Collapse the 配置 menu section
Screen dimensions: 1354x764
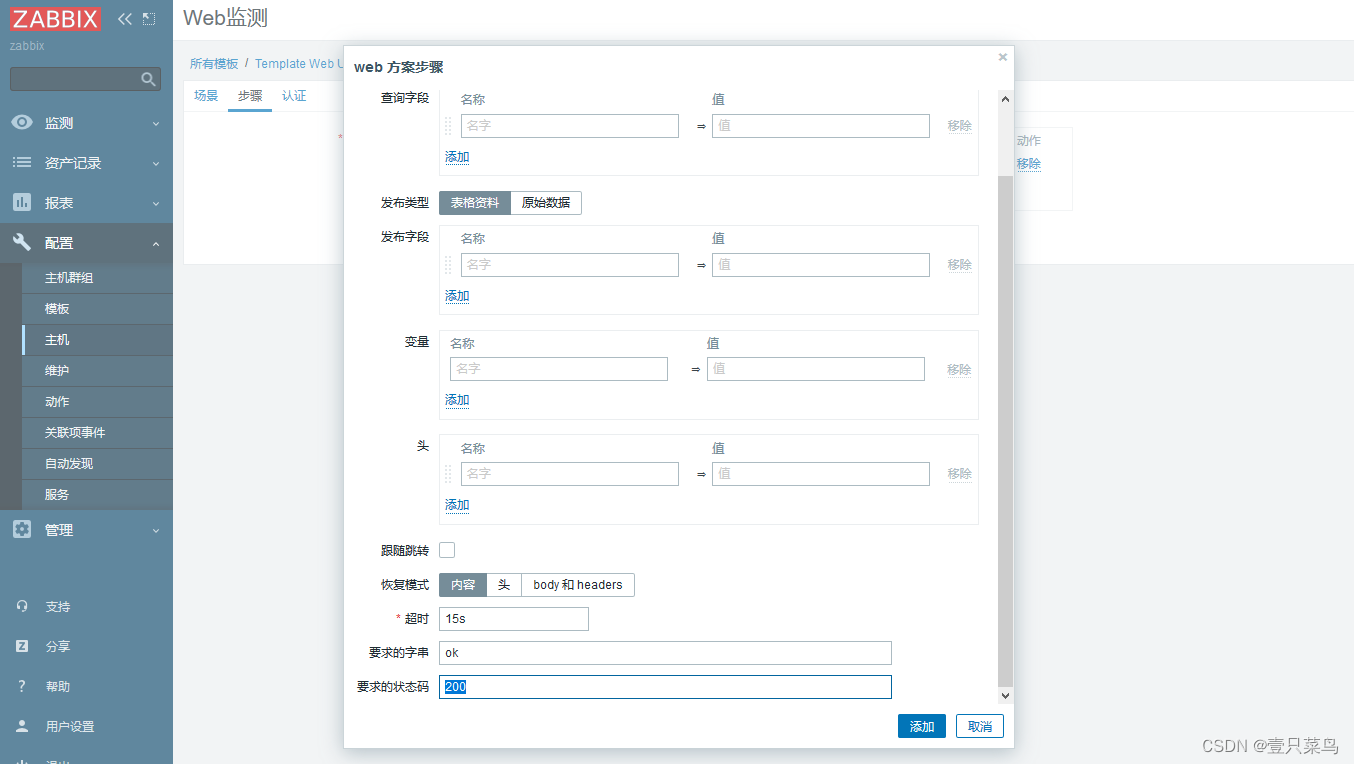[x=156, y=243]
